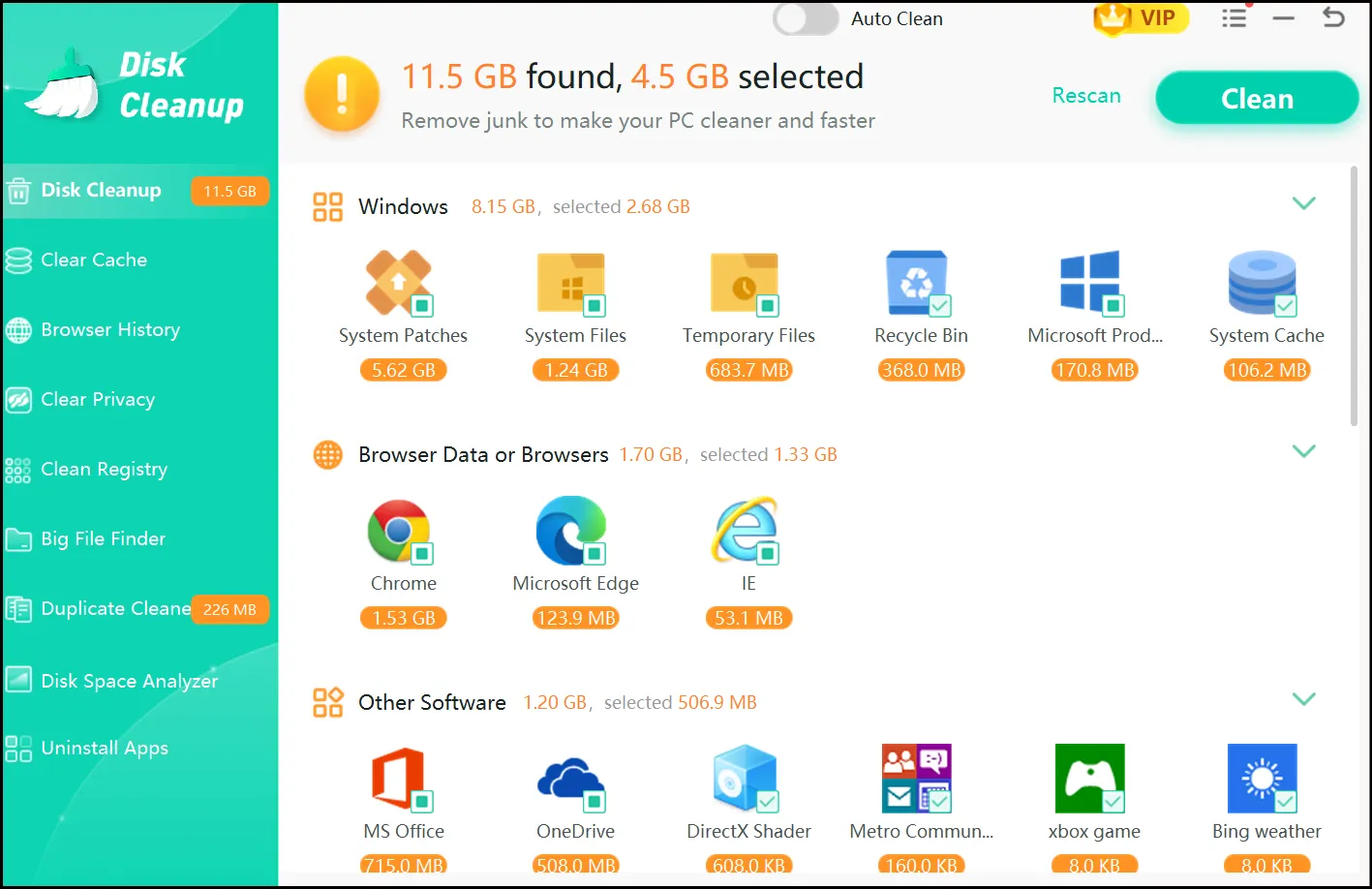The width and height of the screenshot is (1372, 889).
Task: Click the 5.62 GB System Patches size badge
Action: point(404,370)
